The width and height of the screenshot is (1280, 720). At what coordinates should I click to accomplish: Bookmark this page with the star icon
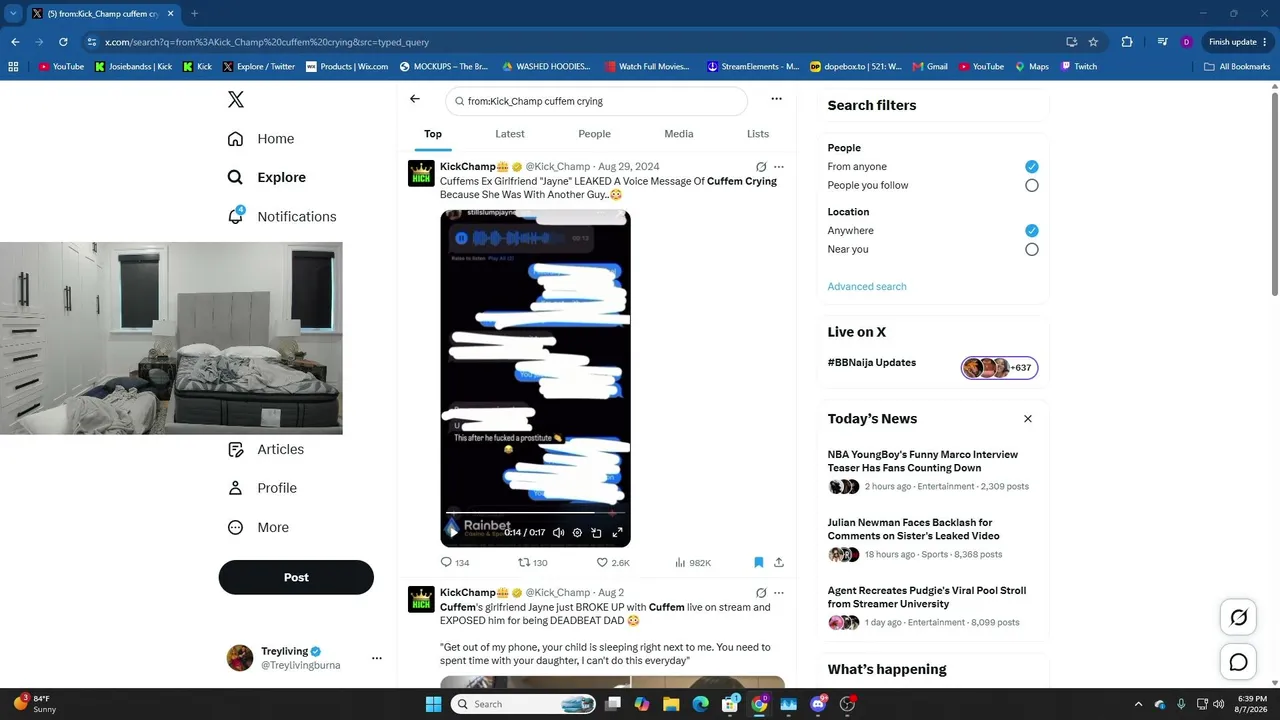pos(1093,42)
